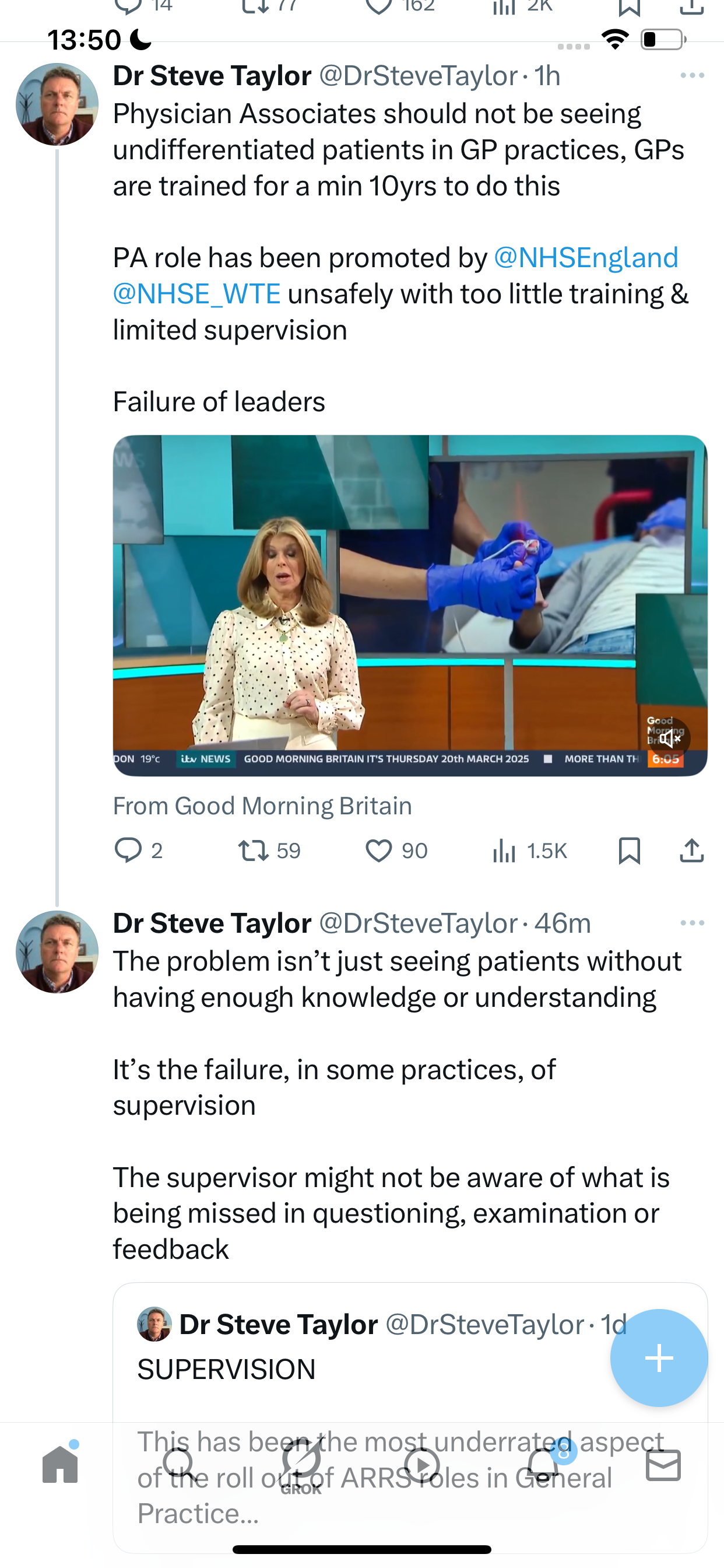Open the Grok assistant tab
The width and height of the screenshot is (724, 1568).
tap(301, 1466)
